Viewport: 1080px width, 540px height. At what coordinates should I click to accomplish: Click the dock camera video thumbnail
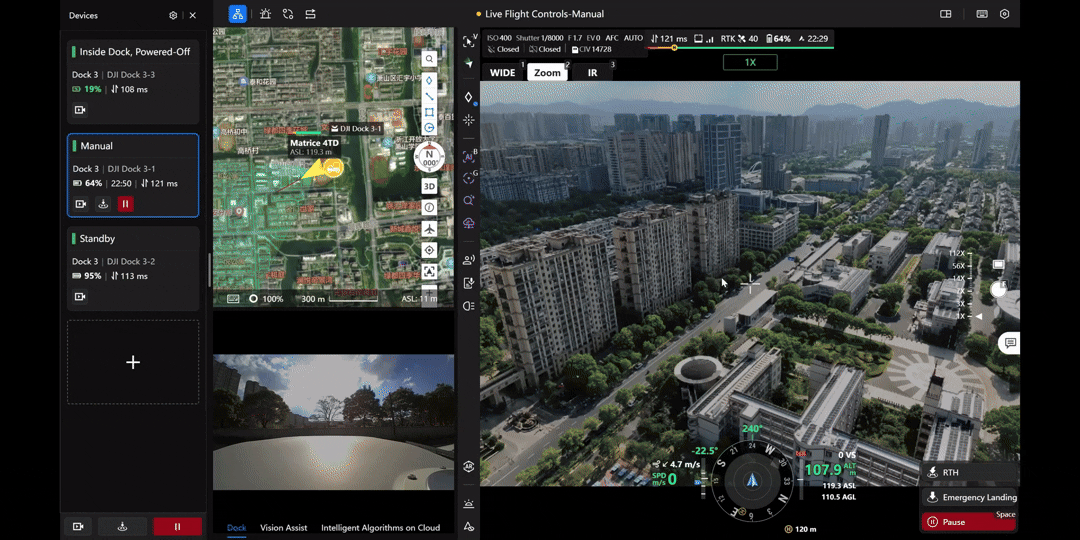(333, 422)
